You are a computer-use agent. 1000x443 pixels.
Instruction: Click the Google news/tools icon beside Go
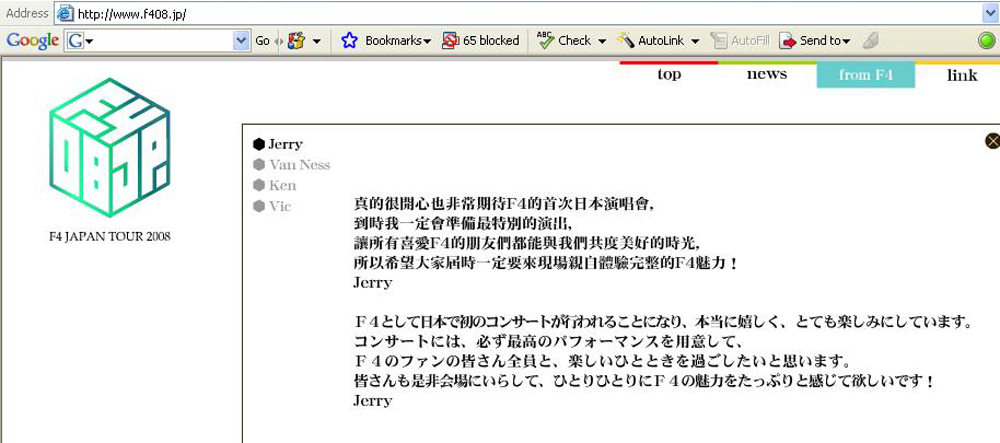(x=297, y=41)
